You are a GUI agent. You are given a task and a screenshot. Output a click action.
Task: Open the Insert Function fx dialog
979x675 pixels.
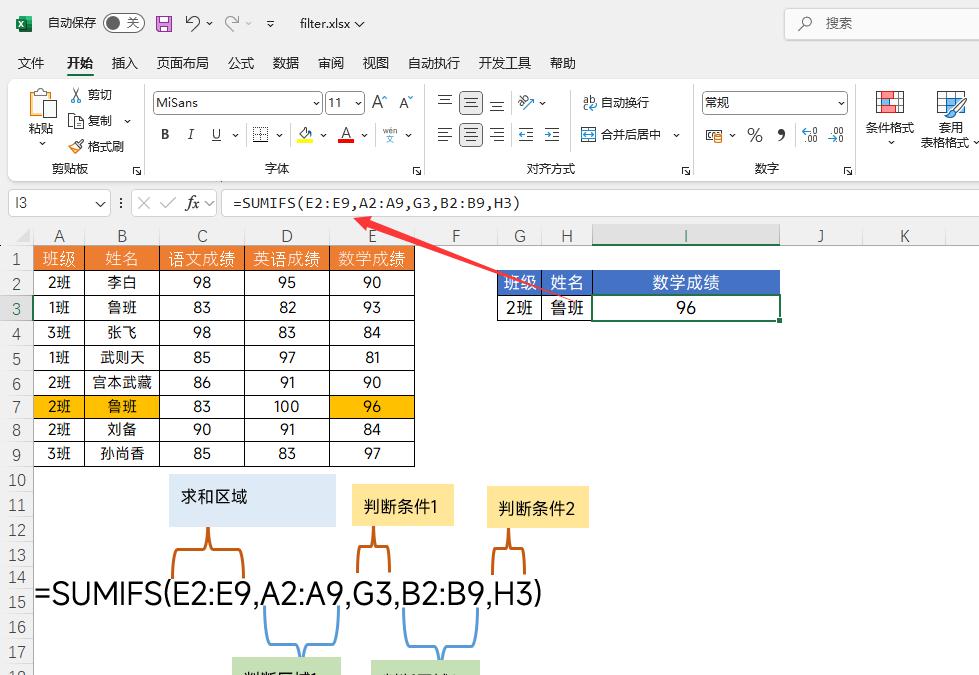(x=192, y=203)
